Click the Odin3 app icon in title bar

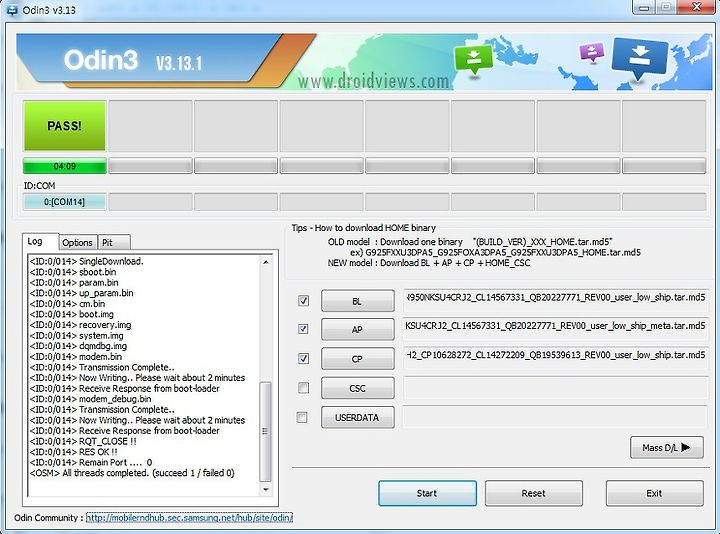10,10
